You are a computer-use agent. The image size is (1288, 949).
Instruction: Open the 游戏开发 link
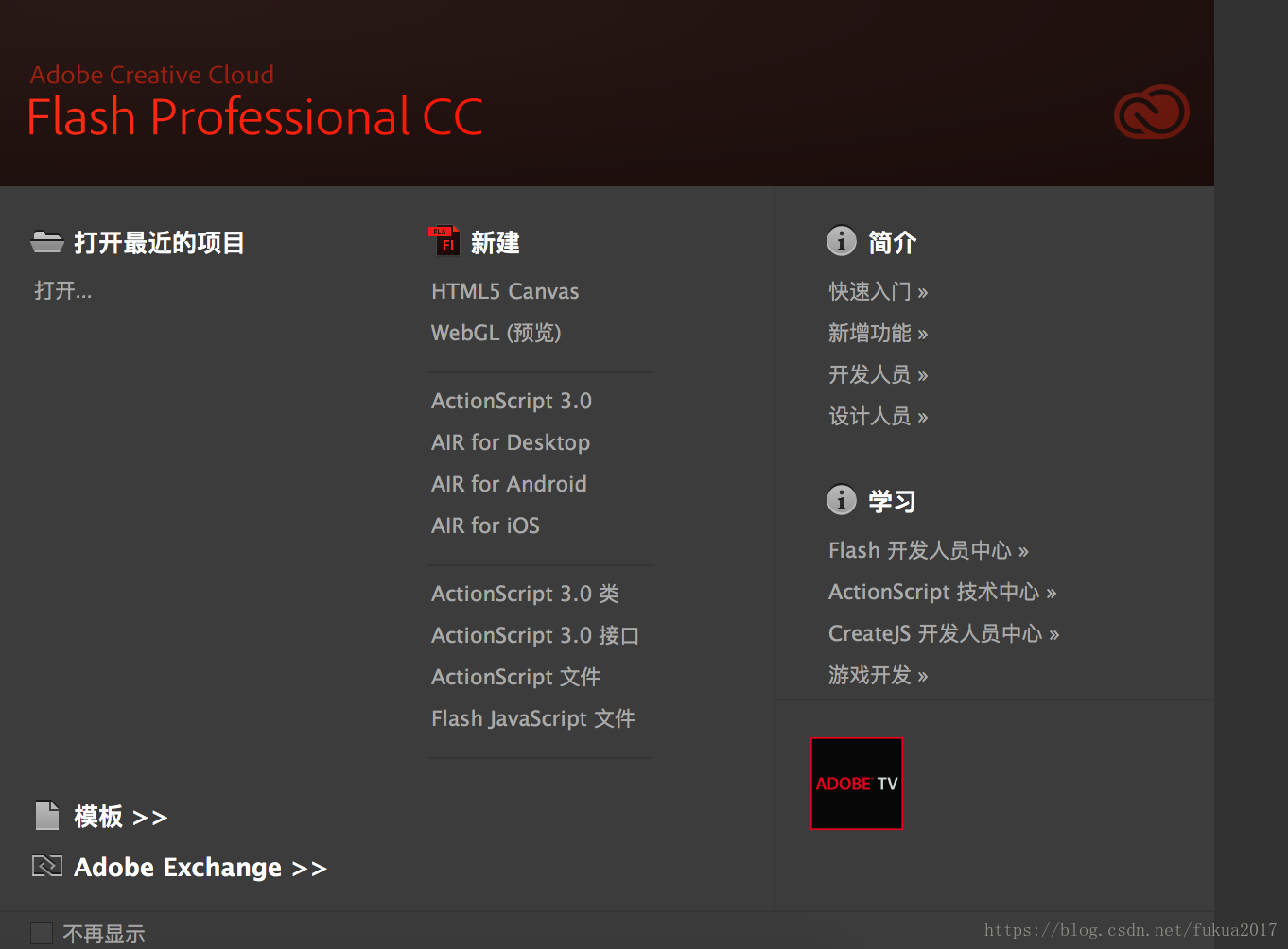[879, 675]
